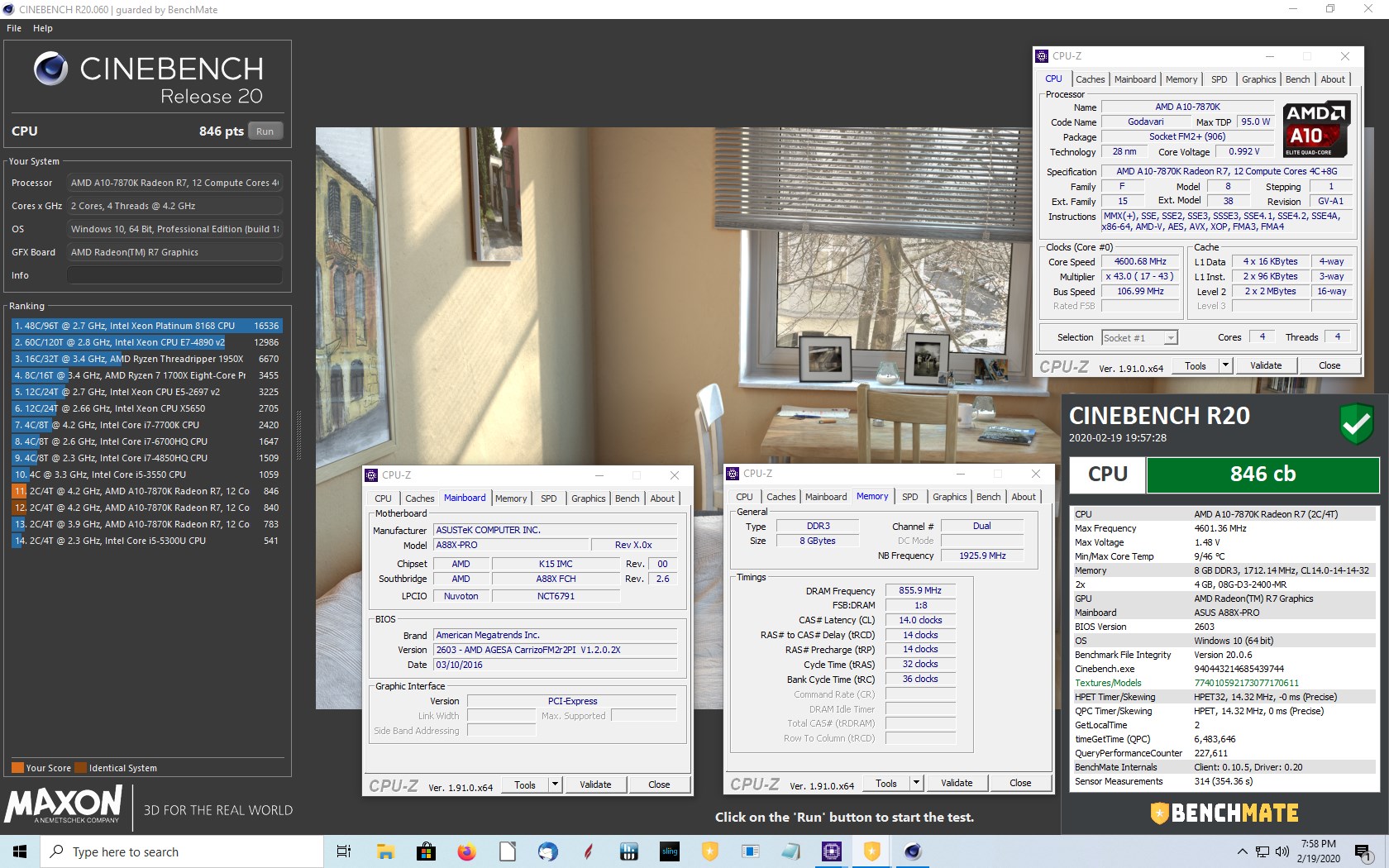The width and height of the screenshot is (1389, 868).
Task: Show hidden system tray icons
Action: pos(1242,851)
